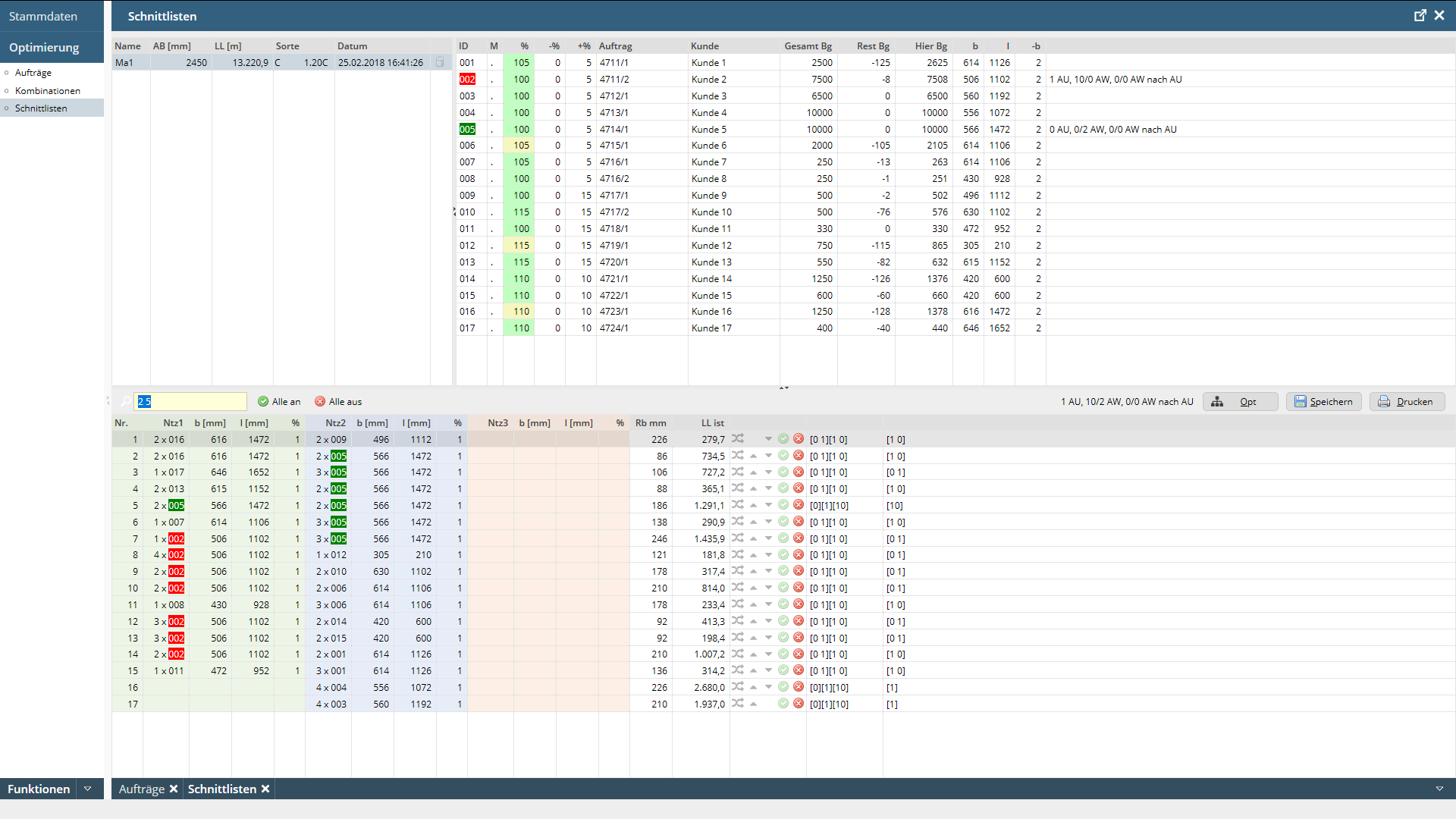Select Aufträge in the sidebar
The width and height of the screenshot is (1456, 819).
[x=33, y=73]
